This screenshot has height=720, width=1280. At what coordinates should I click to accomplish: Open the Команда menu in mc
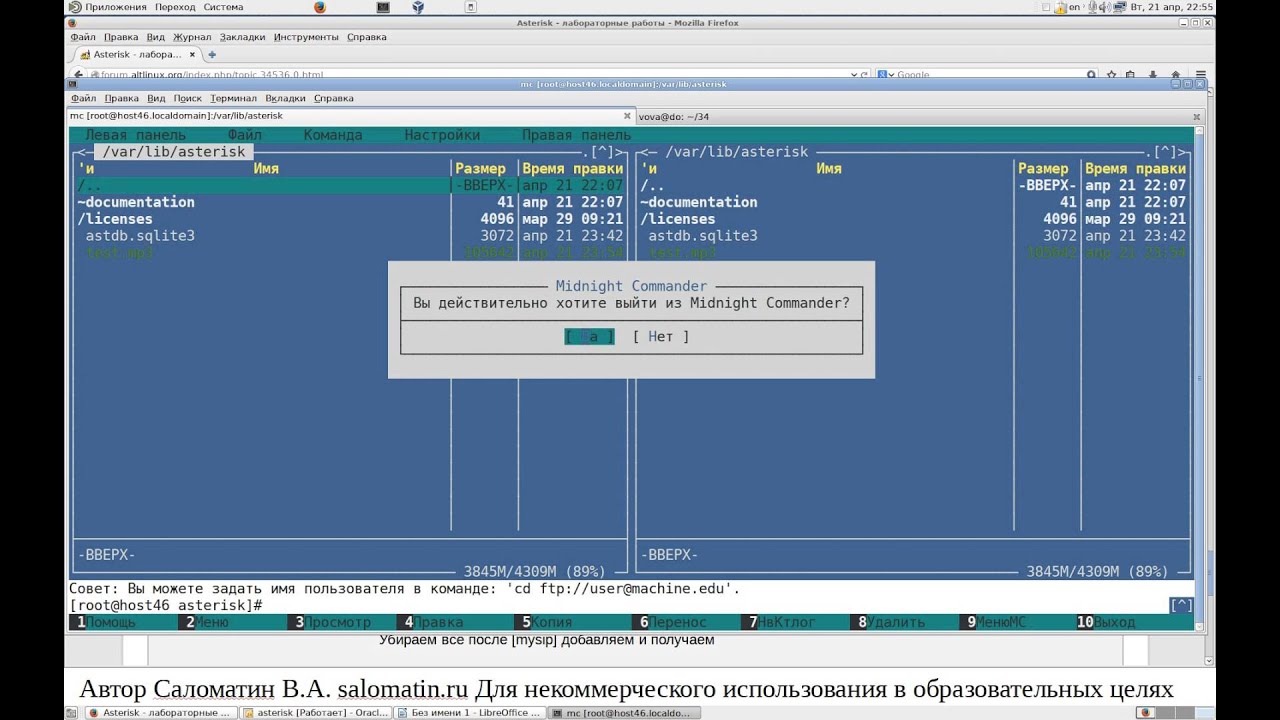(333, 135)
